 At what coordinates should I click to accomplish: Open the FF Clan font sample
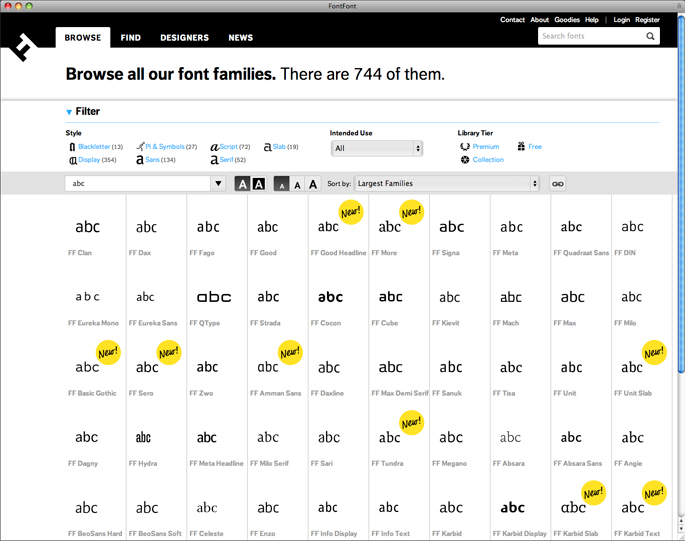87,227
